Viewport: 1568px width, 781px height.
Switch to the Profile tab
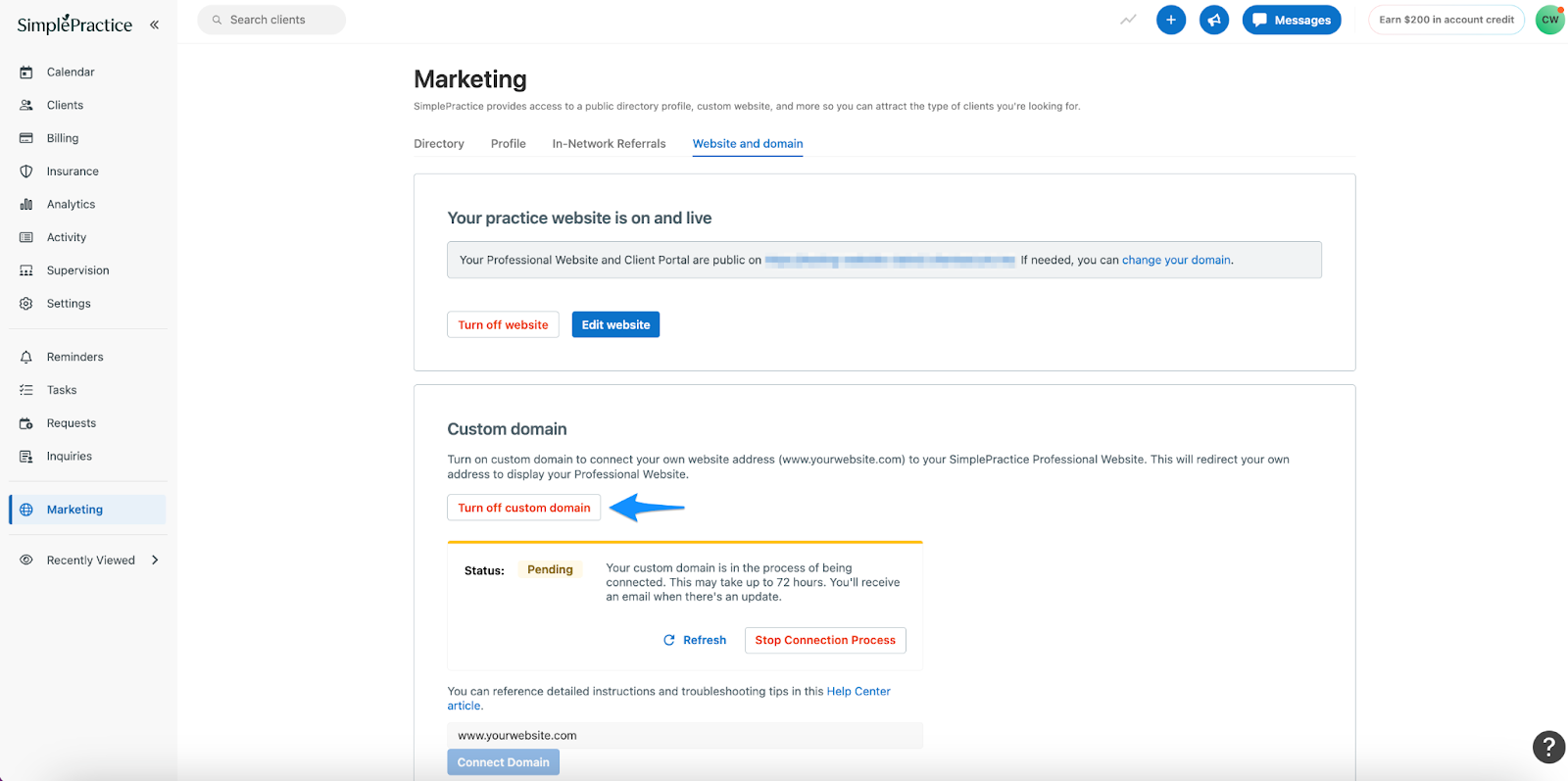click(x=509, y=144)
